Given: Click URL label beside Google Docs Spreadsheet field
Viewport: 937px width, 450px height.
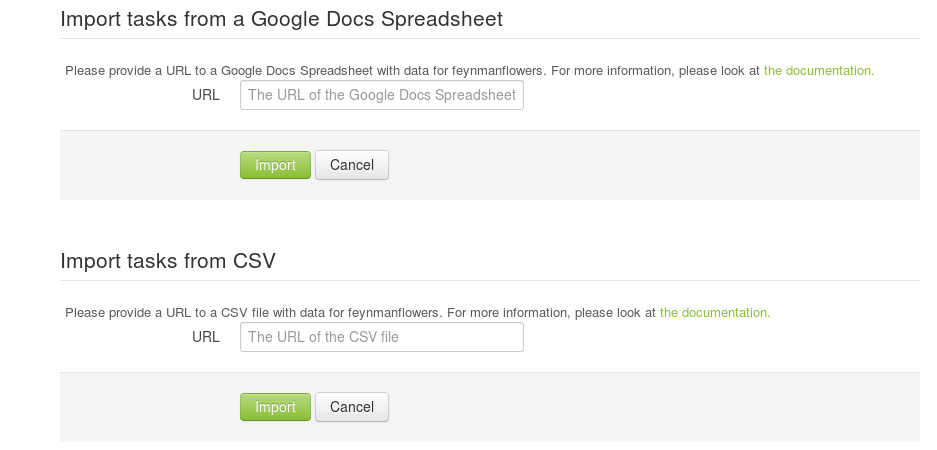Looking at the screenshot, I should click(x=206, y=95).
